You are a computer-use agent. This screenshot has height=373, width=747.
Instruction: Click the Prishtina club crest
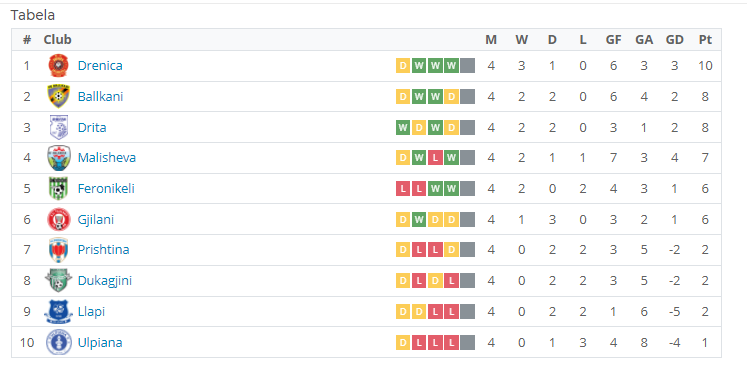click(59, 250)
